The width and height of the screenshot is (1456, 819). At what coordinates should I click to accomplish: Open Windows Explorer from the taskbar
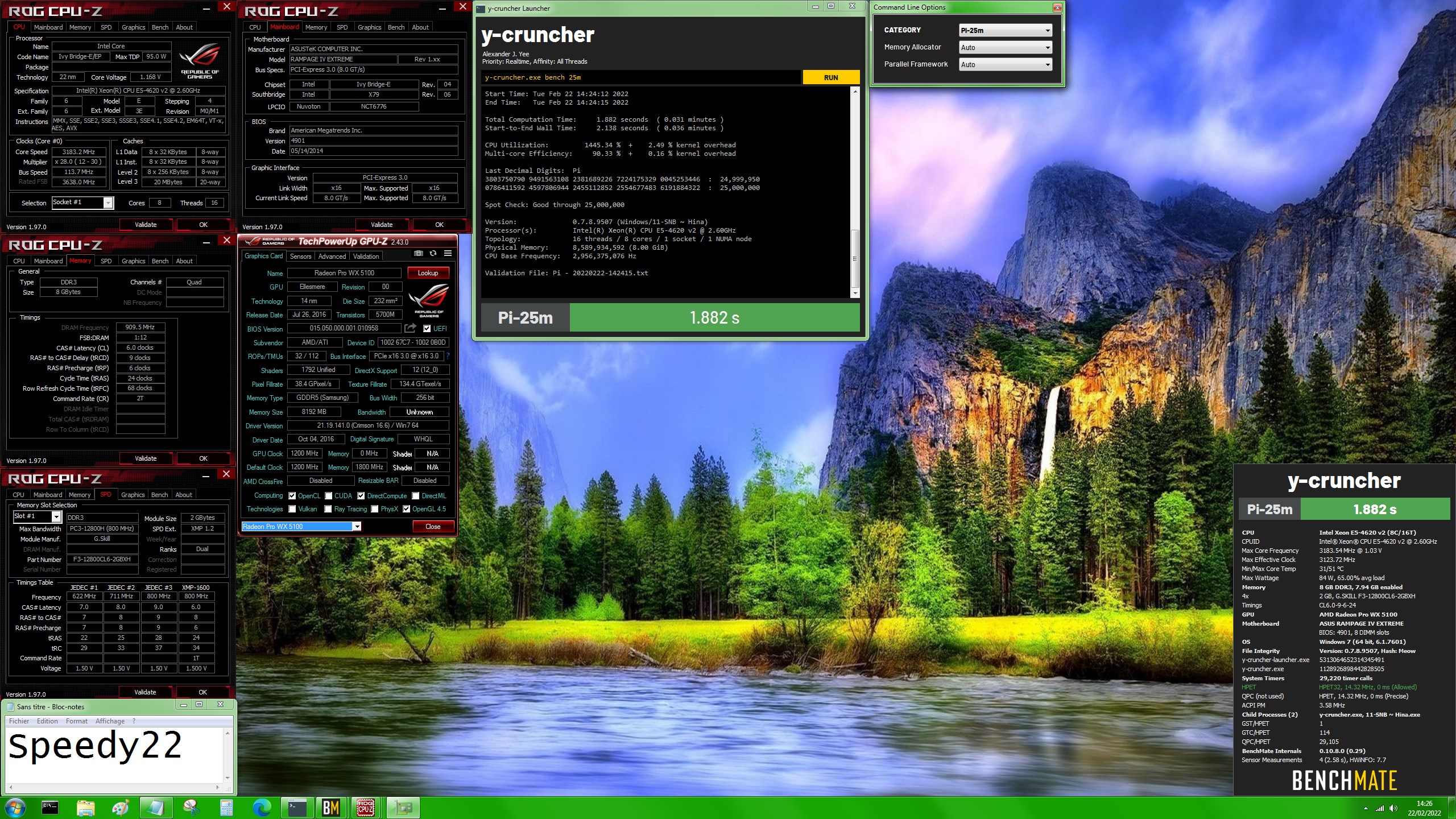click(85, 808)
